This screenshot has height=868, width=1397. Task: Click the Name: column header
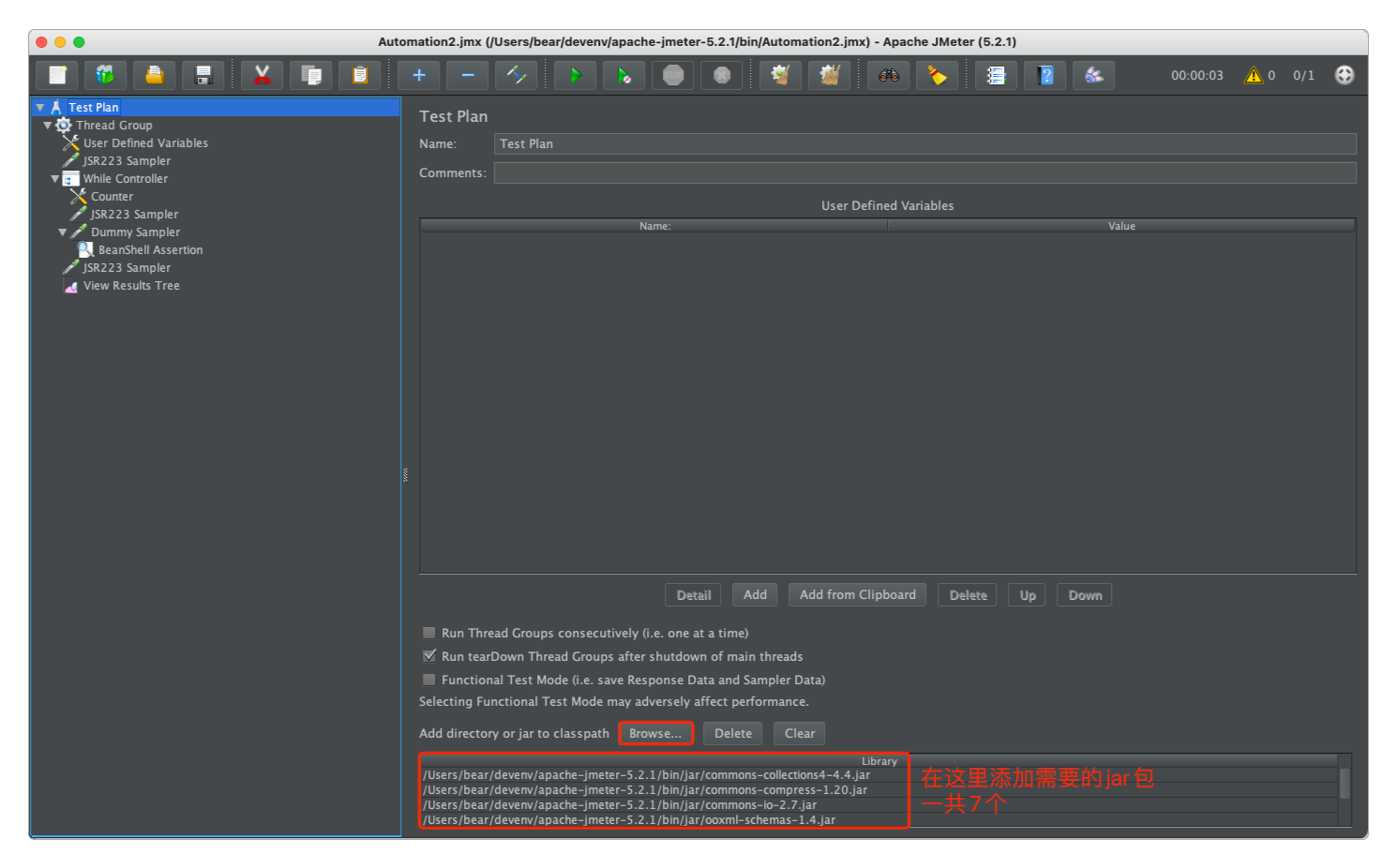[x=654, y=226]
